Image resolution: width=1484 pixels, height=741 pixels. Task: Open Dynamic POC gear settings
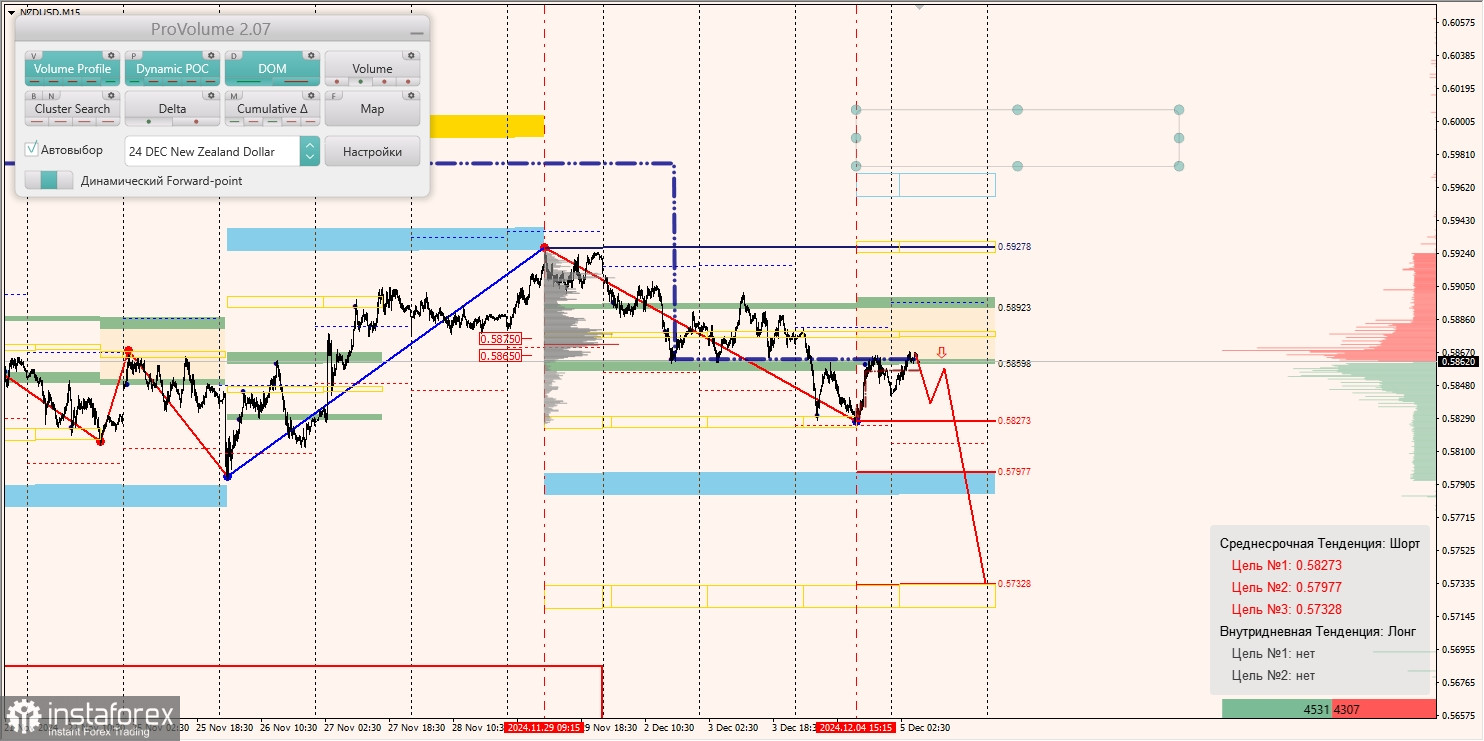click(211, 55)
